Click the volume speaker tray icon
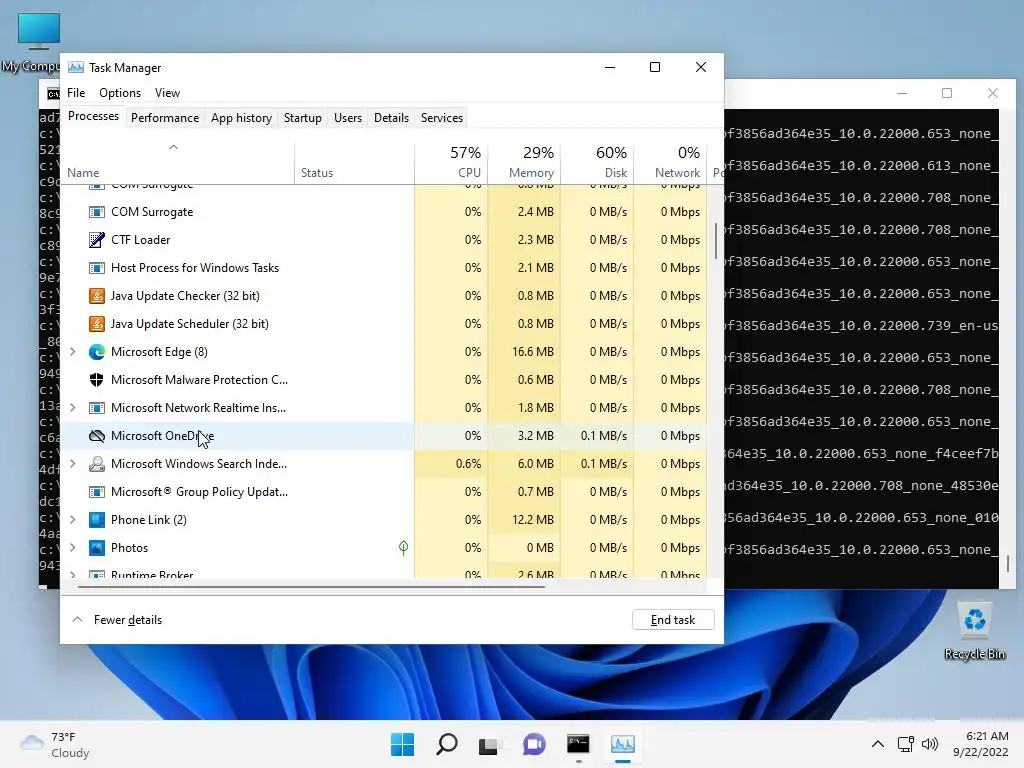Image resolution: width=1024 pixels, height=768 pixels. pos(929,744)
